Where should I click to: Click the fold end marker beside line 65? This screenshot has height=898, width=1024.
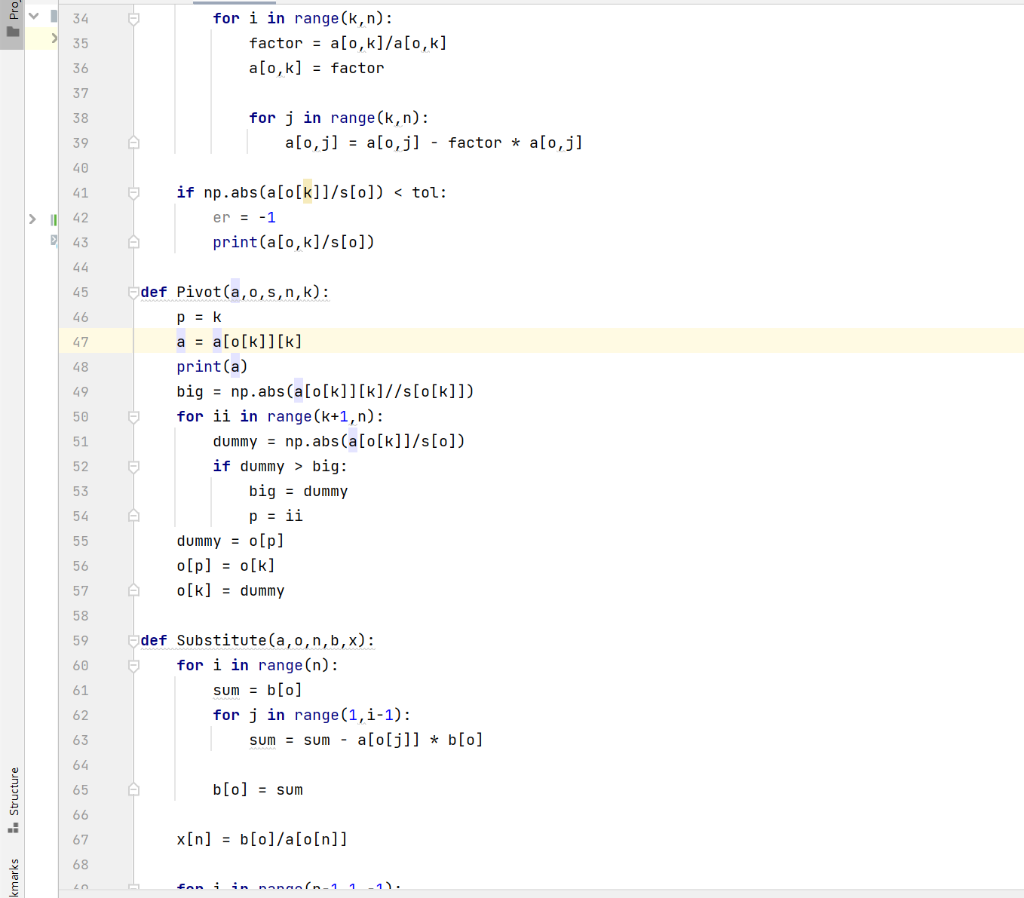133,789
